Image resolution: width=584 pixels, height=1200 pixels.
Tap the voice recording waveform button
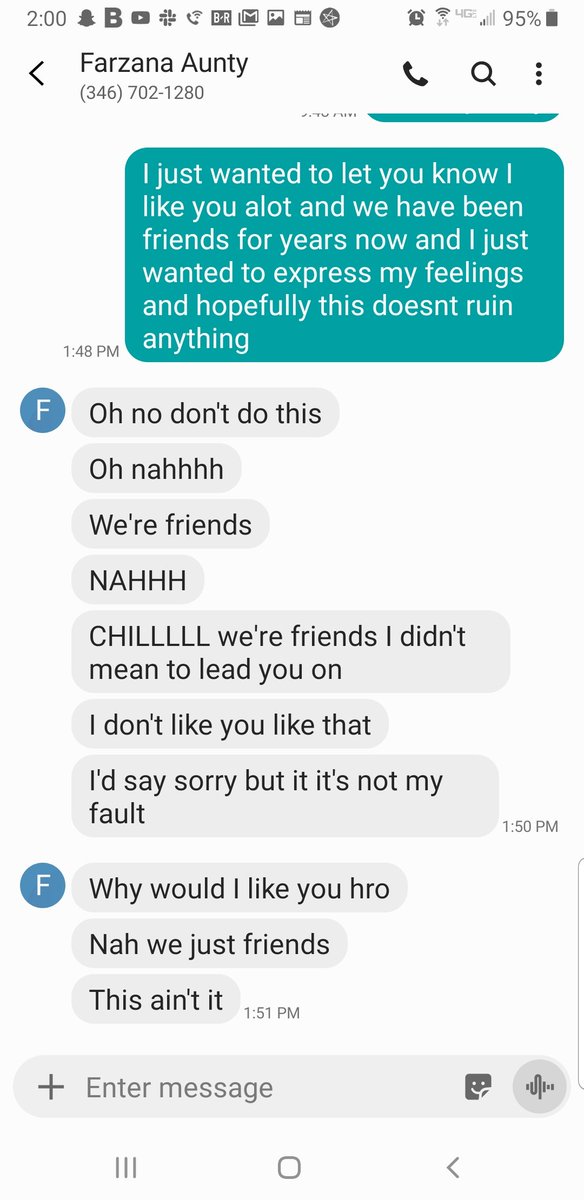click(x=540, y=1087)
